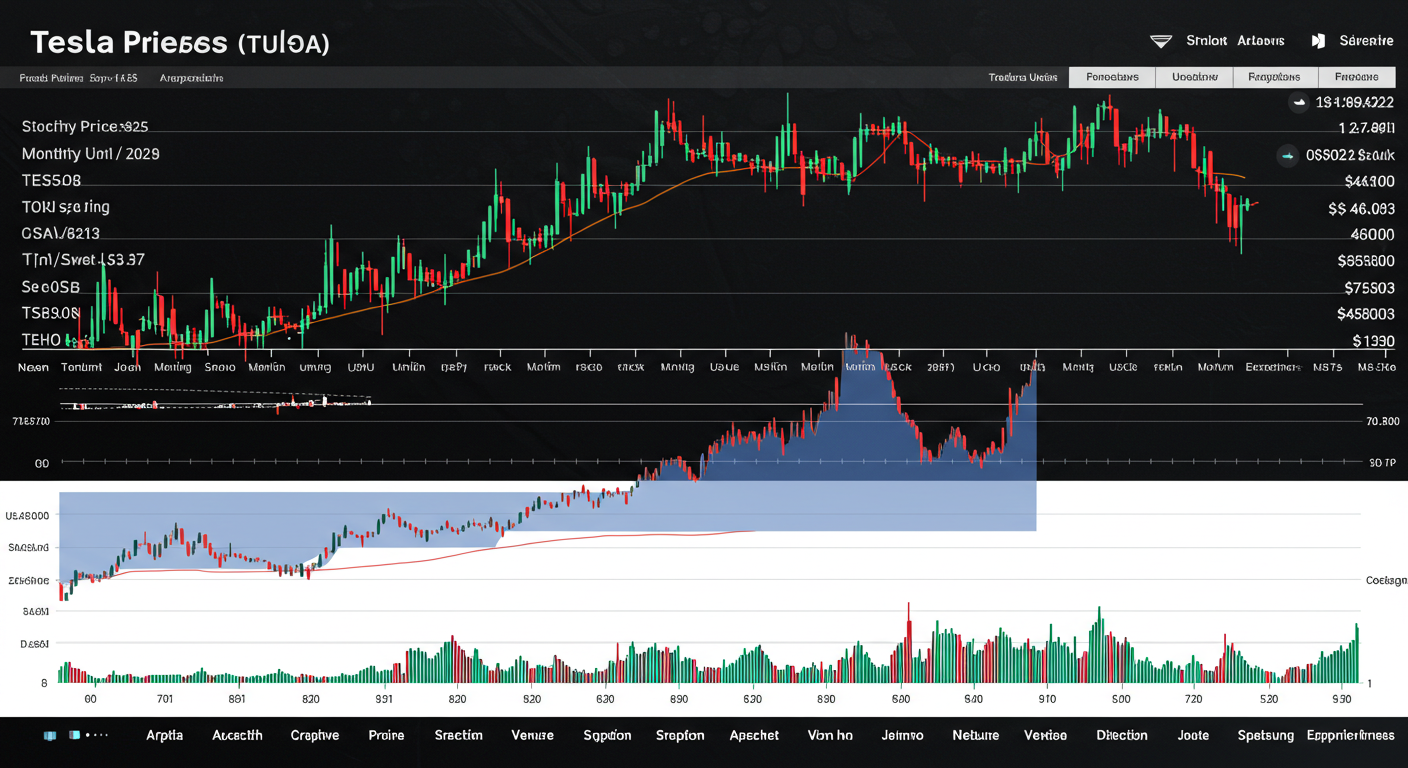Click the round teal icon beside 0S$022 Szauk
The image size is (1408, 768).
coord(1288,154)
